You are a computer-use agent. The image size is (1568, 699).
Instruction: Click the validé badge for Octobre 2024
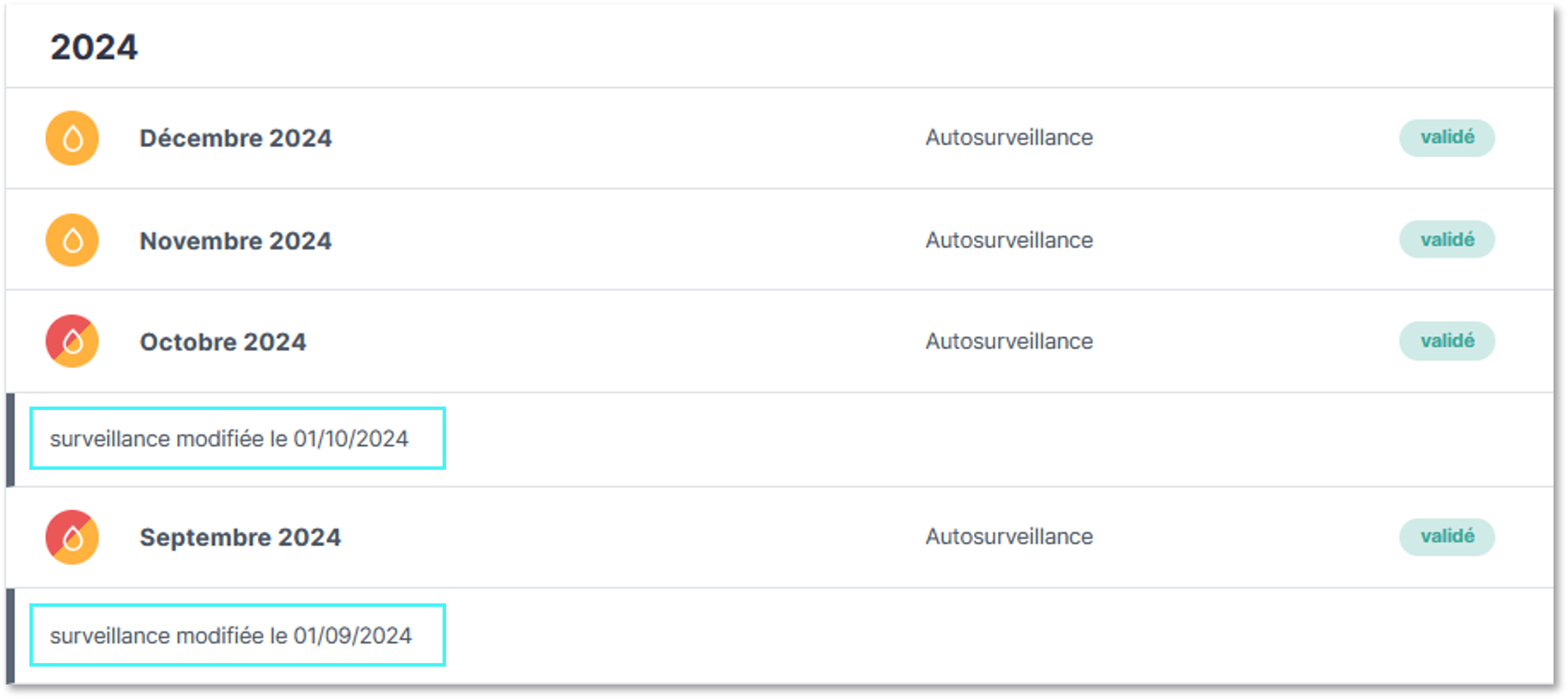[1446, 341]
